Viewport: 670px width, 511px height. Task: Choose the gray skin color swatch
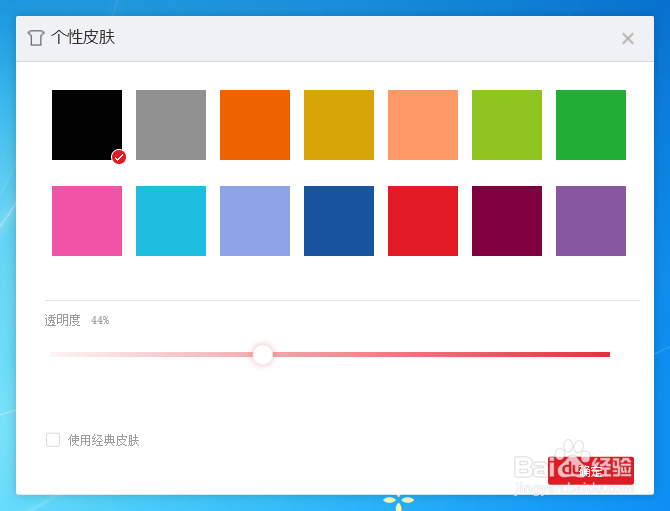(x=171, y=125)
